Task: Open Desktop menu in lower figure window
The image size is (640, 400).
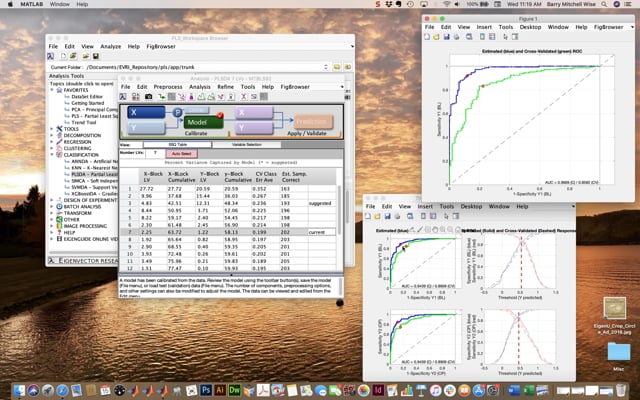Action: (x=471, y=206)
